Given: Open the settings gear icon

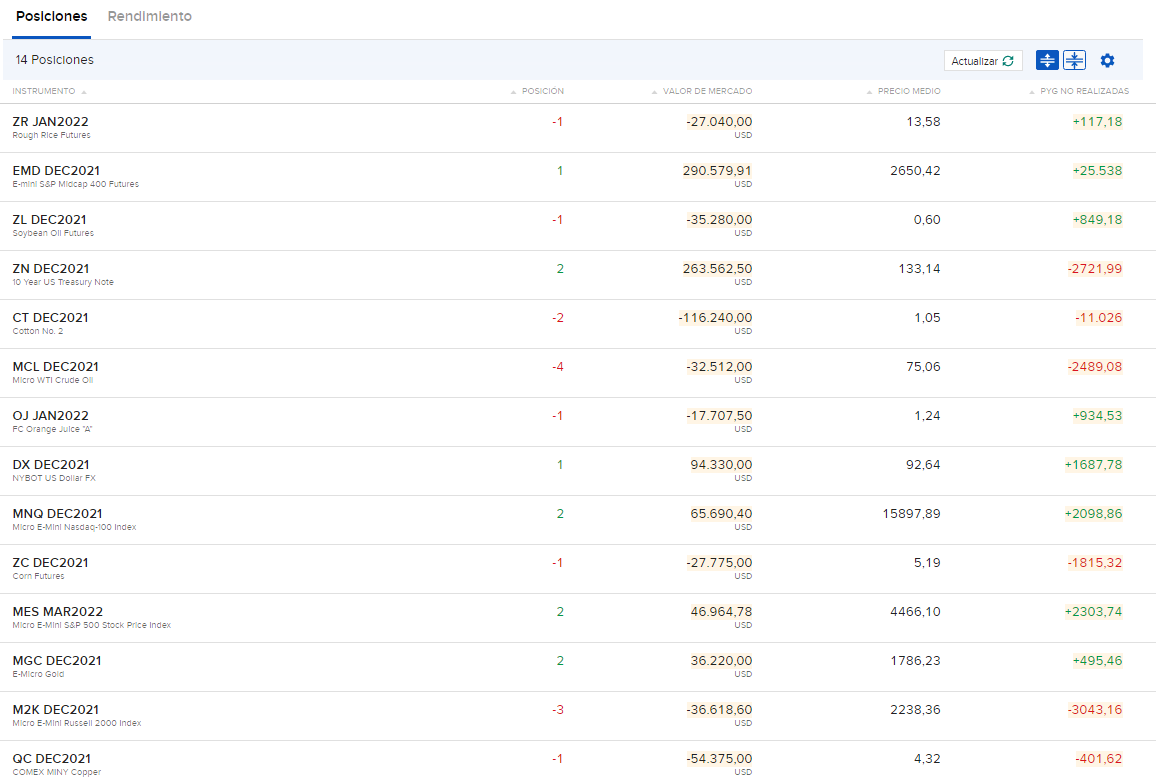Looking at the screenshot, I should (1107, 61).
